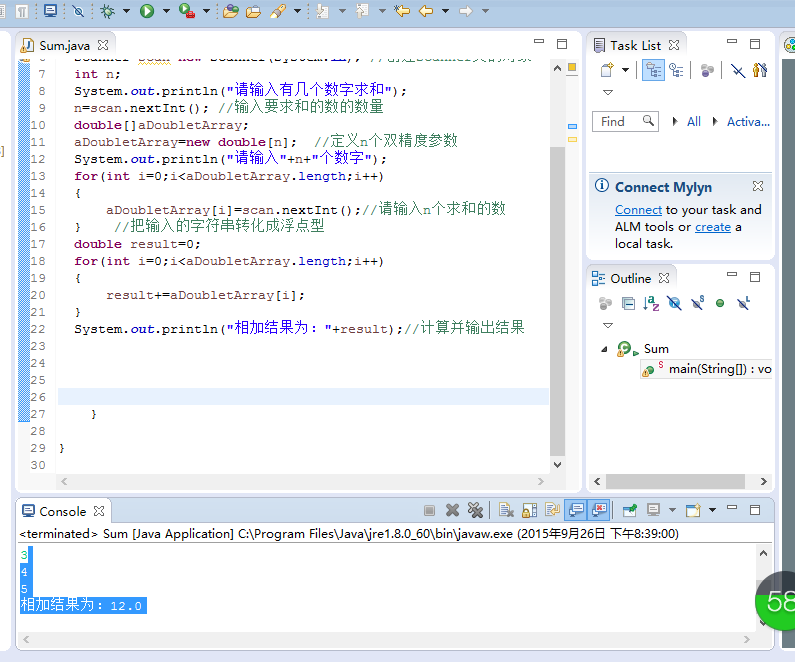795x662 pixels.
Task: Open the Open Console dropdown arrow
Action: coord(712,510)
